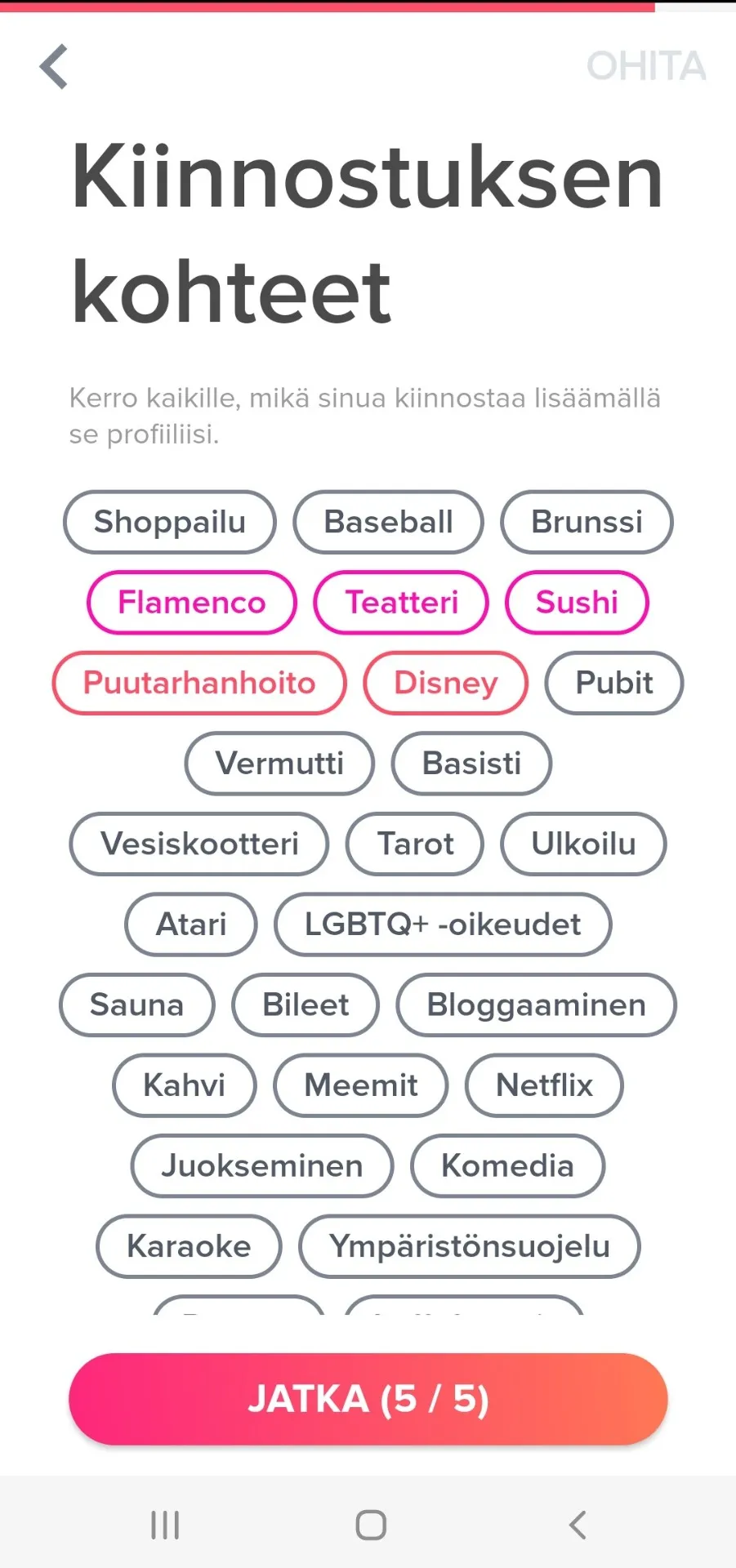
Task: Tap the Android recent apps icon
Action: point(165,1525)
